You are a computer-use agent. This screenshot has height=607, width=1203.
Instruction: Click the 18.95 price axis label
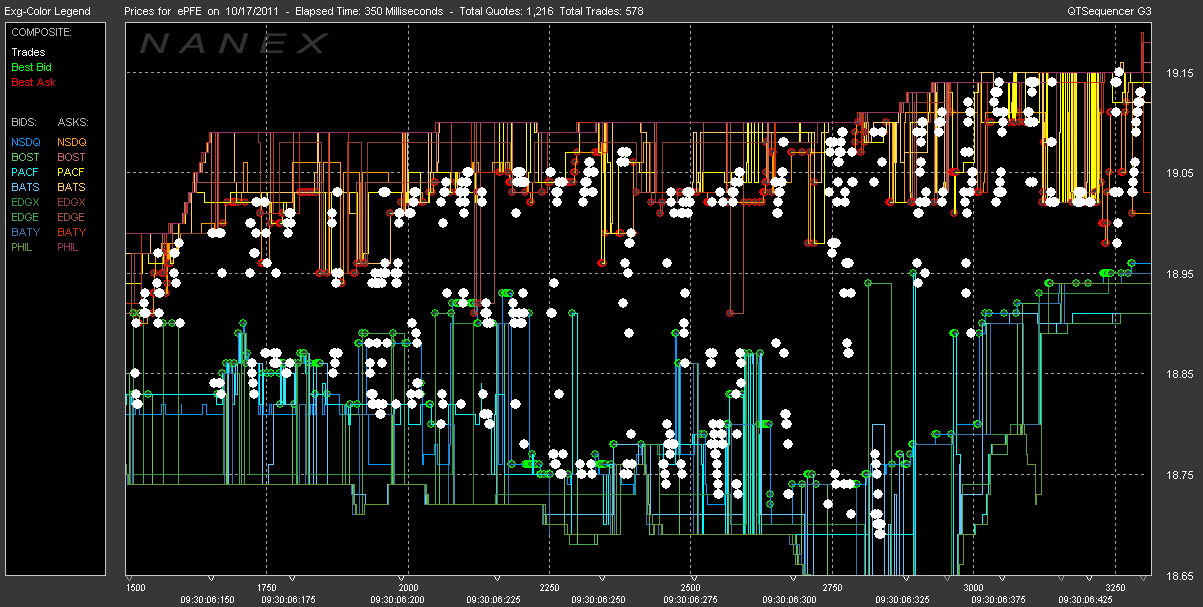click(1180, 273)
